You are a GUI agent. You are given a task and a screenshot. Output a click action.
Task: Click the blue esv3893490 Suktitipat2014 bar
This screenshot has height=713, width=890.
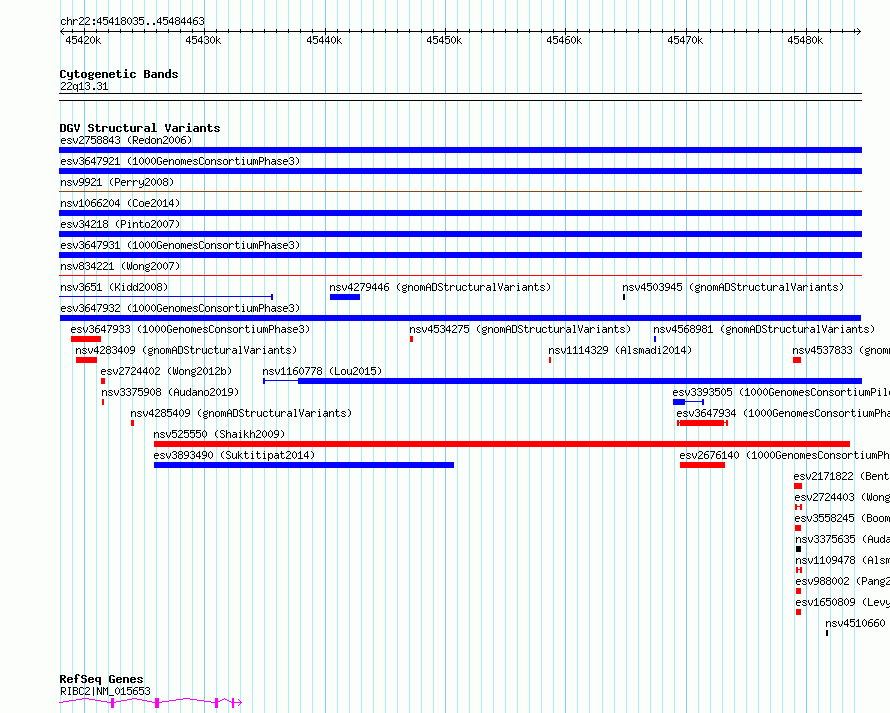[x=304, y=465]
